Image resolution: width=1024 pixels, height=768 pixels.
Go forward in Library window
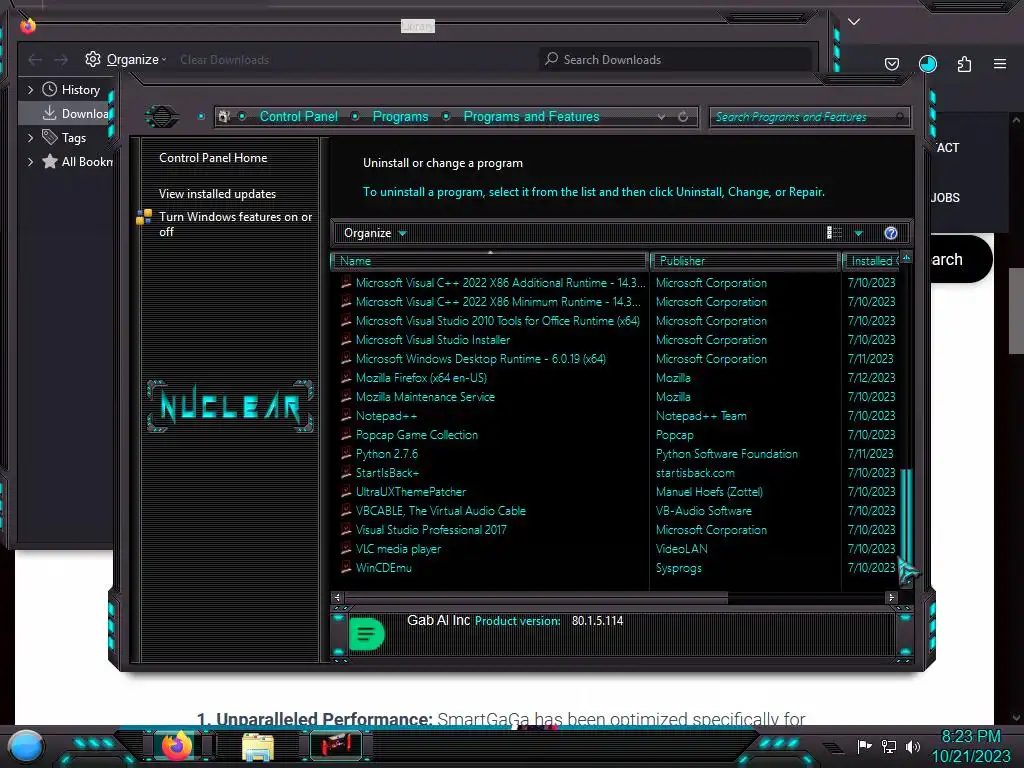click(61, 59)
